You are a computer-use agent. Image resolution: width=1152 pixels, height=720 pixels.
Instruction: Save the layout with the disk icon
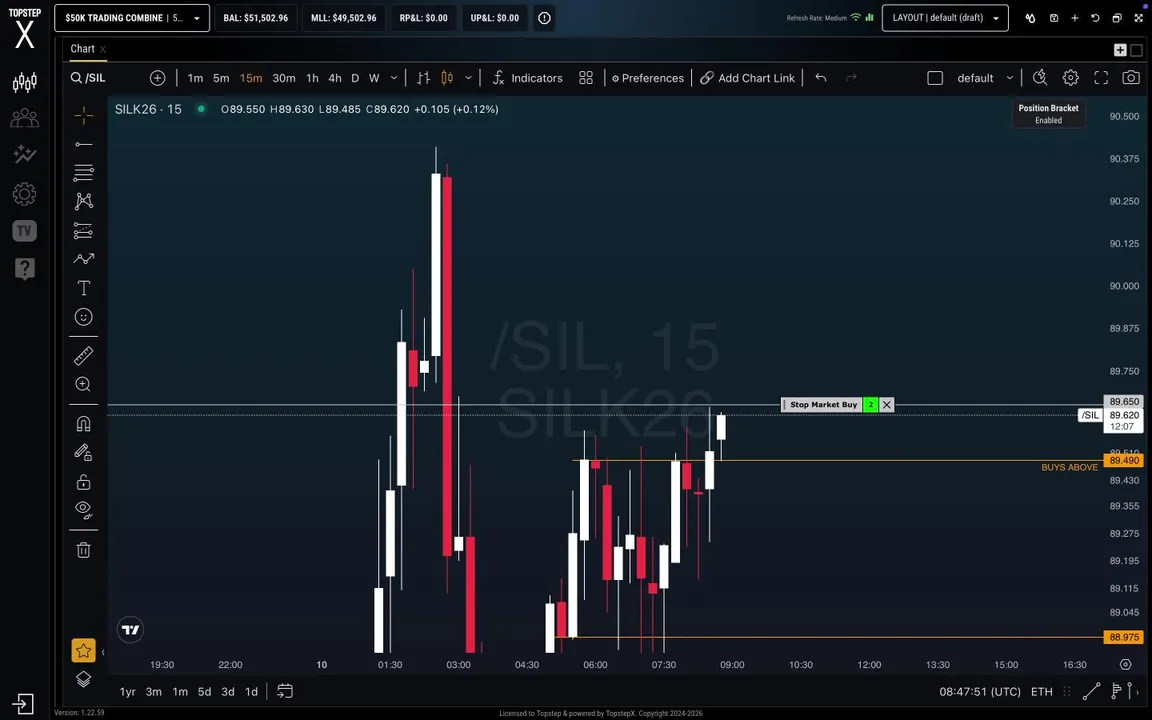click(x=1054, y=18)
